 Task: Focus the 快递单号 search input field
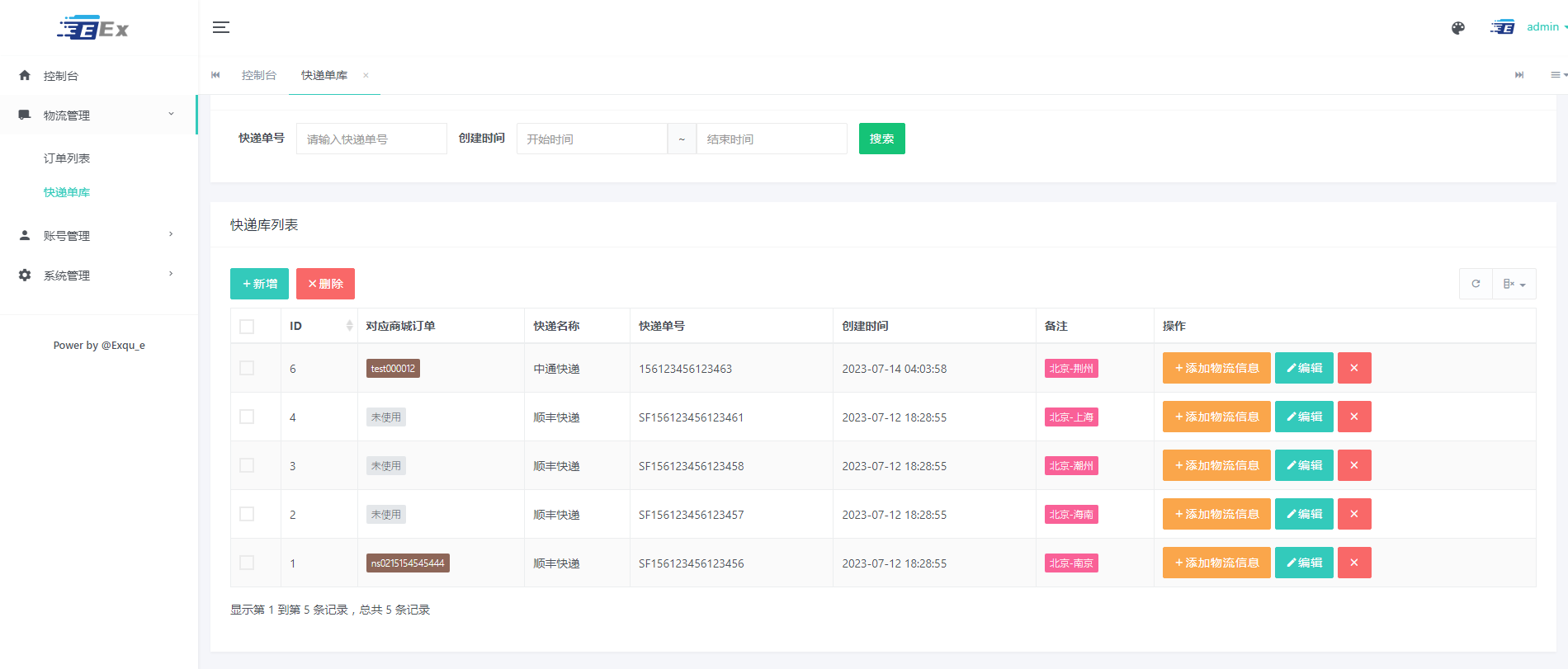pyautogui.click(x=371, y=139)
